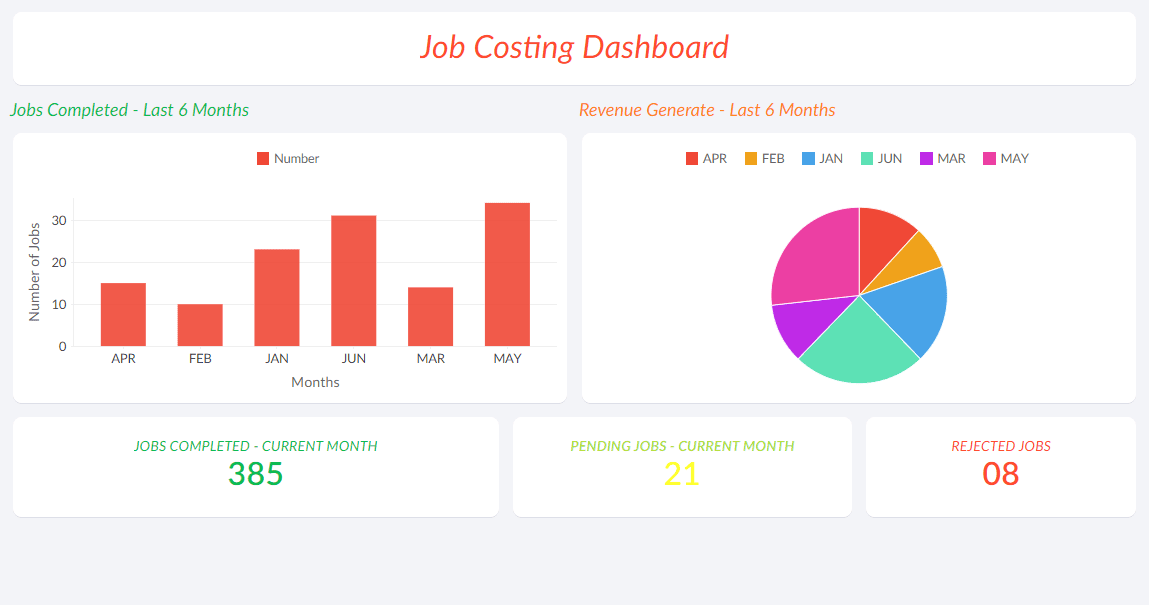Toggle the Number legend in bar chart
Viewport: 1149px width, 605px height.
288,159
